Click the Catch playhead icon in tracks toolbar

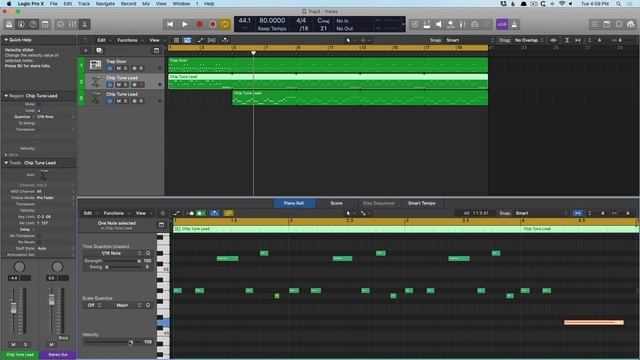coord(225,40)
